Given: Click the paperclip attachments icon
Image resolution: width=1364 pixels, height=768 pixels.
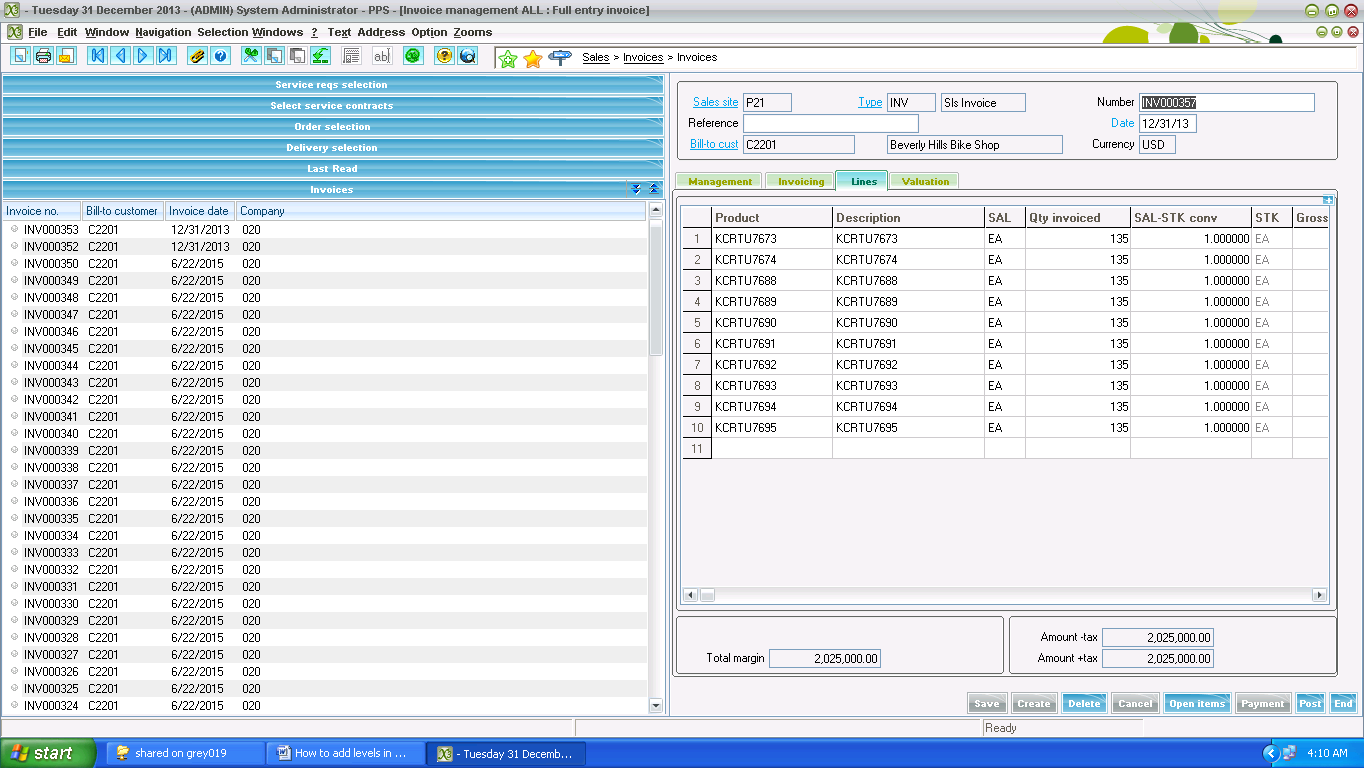Looking at the screenshot, I should pos(197,56).
